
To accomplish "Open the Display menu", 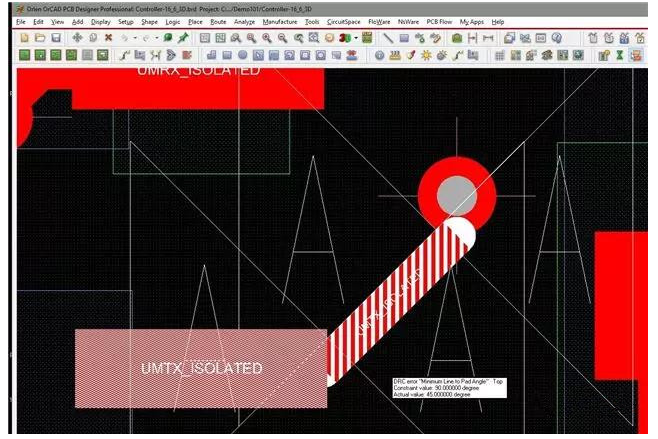I will [101, 22].
